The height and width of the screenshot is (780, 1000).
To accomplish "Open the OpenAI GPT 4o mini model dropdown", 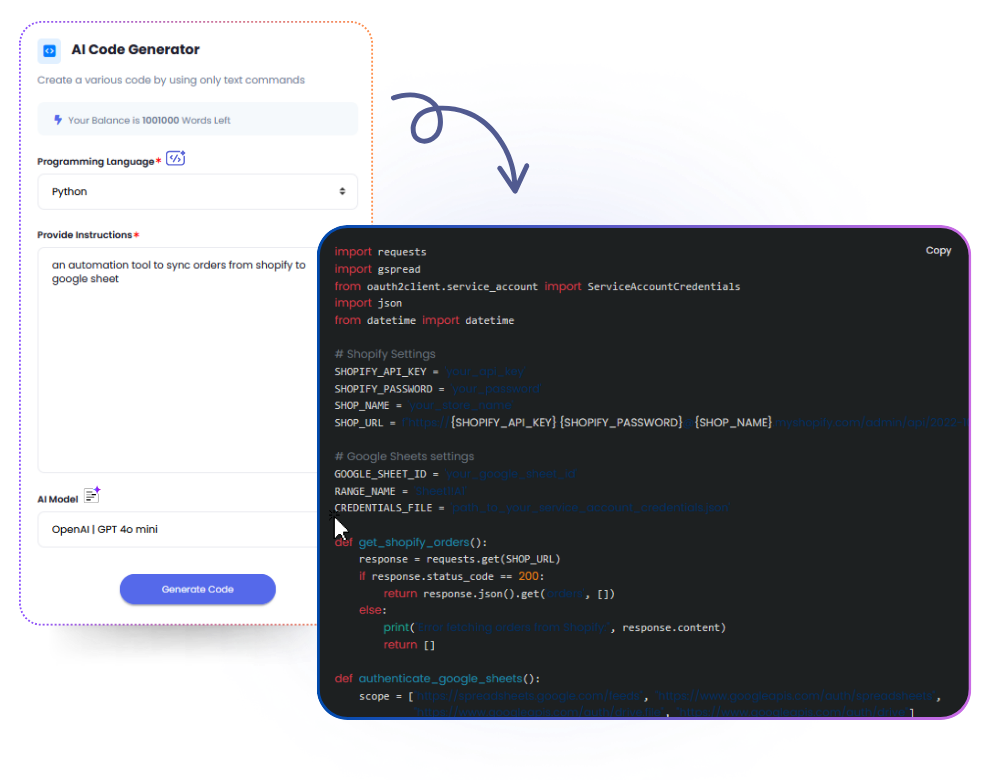I will [178, 529].
